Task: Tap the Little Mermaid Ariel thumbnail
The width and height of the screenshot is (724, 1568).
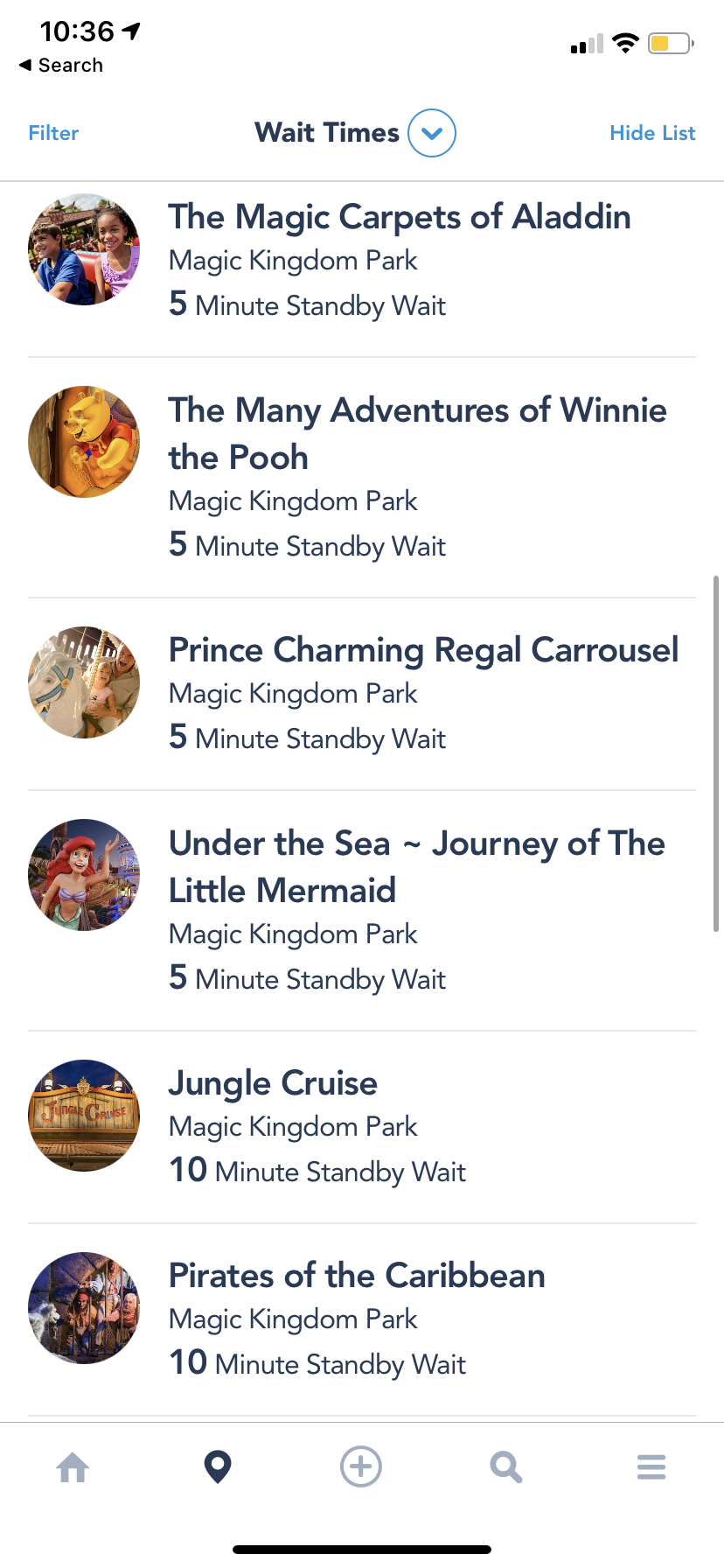Action: coord(84,875)
